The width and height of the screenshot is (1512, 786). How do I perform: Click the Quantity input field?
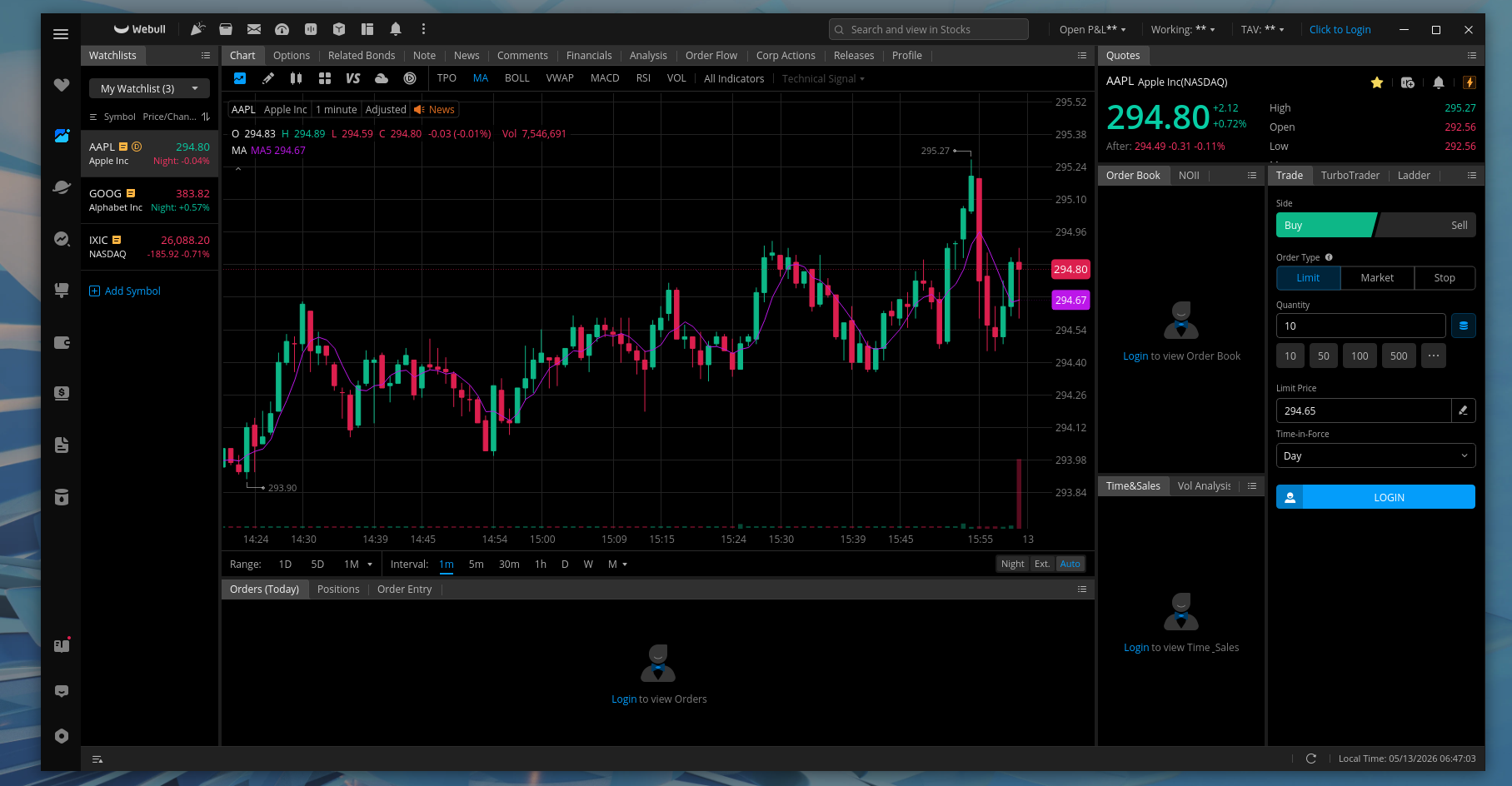[x=1360, y=326]
